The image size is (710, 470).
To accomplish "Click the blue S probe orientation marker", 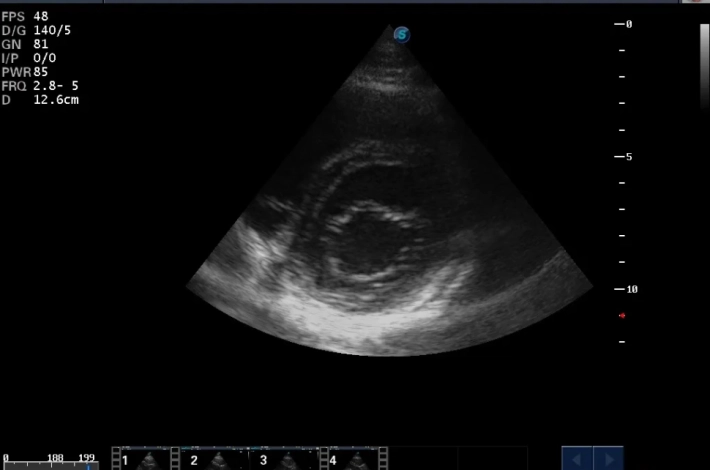I will point(401,35).
